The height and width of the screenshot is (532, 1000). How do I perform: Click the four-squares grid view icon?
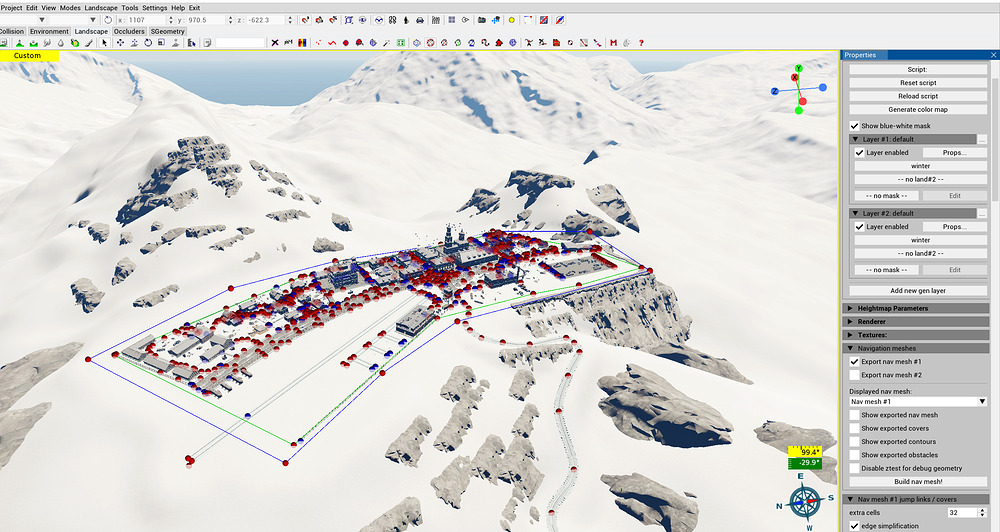[452, 20]
